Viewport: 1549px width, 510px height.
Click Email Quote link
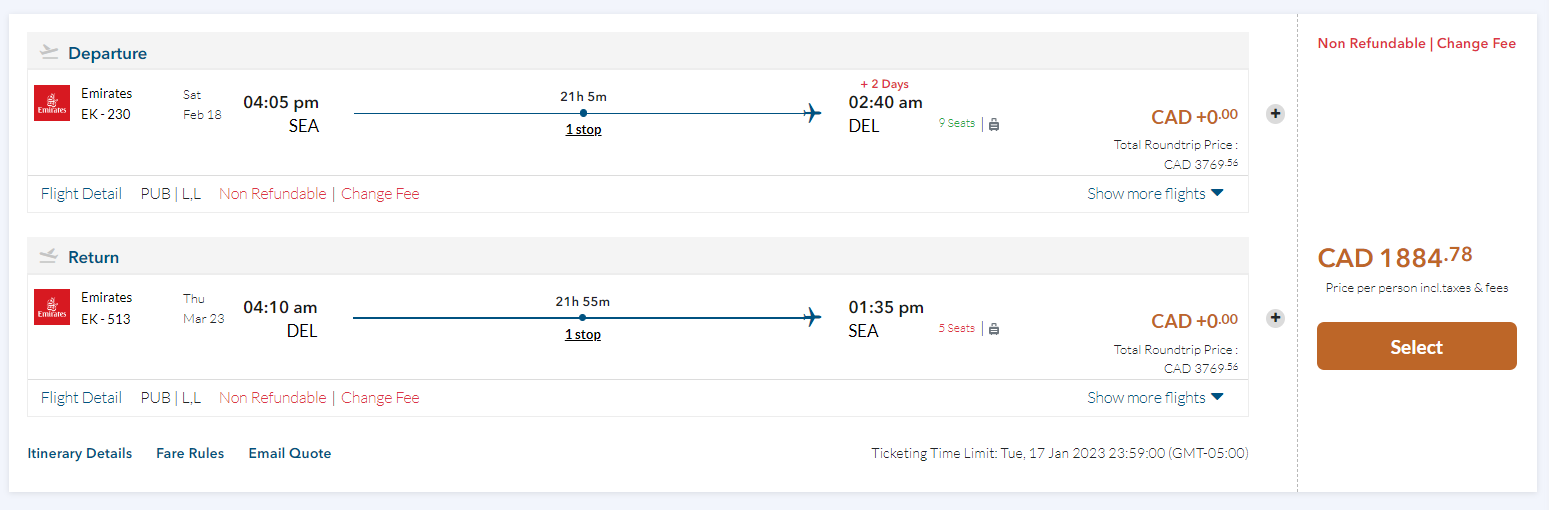(290, 453)
